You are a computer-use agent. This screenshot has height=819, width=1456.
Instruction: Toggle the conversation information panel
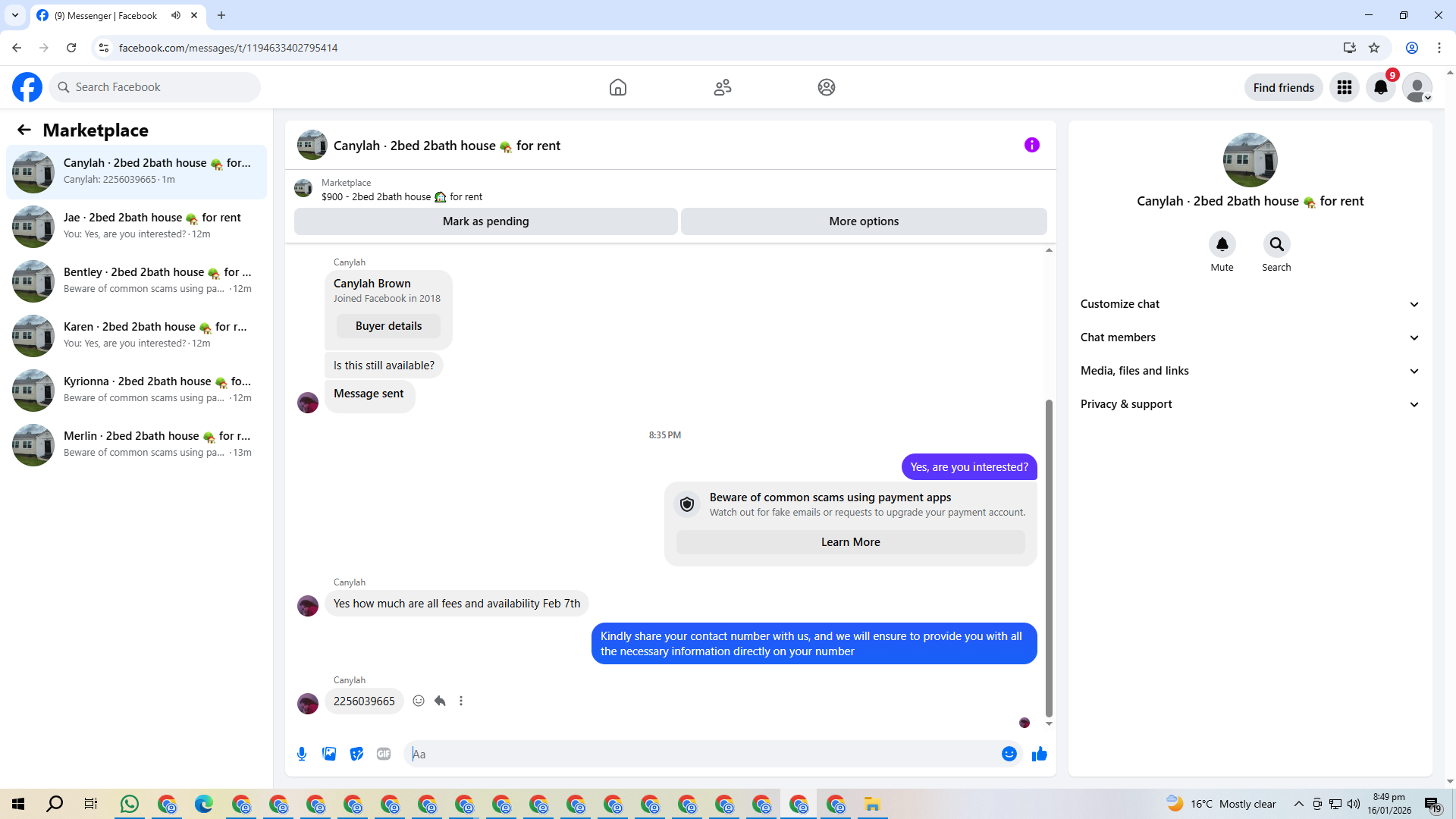point(1031,145)
